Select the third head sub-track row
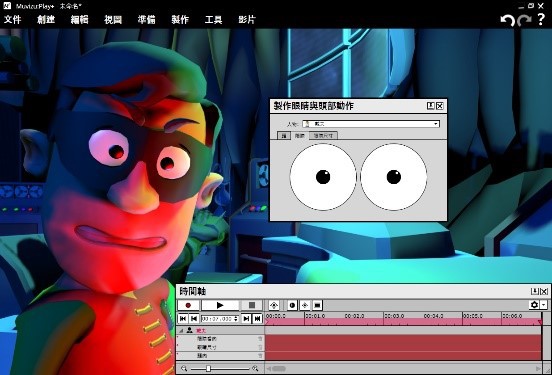The image size is (552, 375). [220, 356]
